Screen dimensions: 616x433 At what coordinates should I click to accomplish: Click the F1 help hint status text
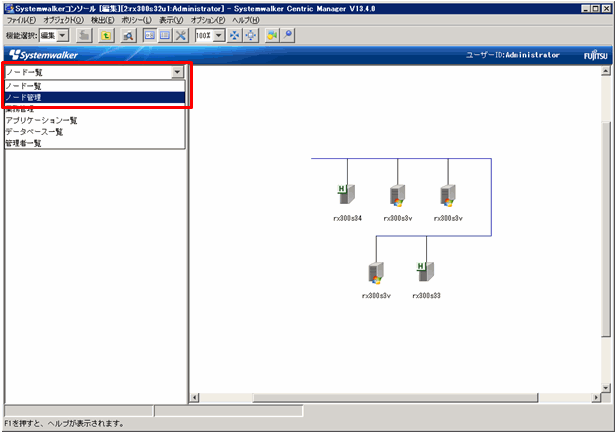click(x=64, y=424)
